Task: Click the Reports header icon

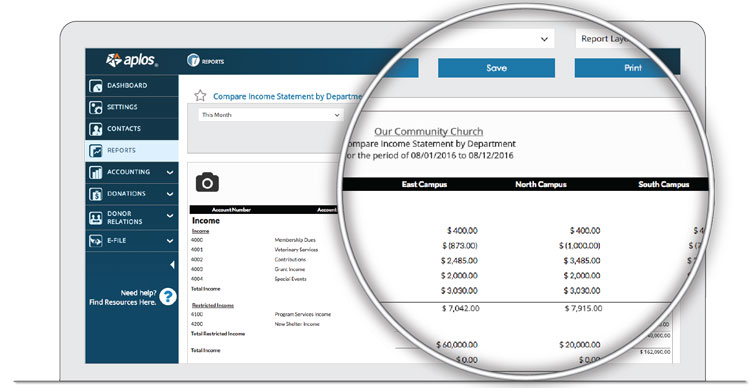Action: [x=193, y=60]
